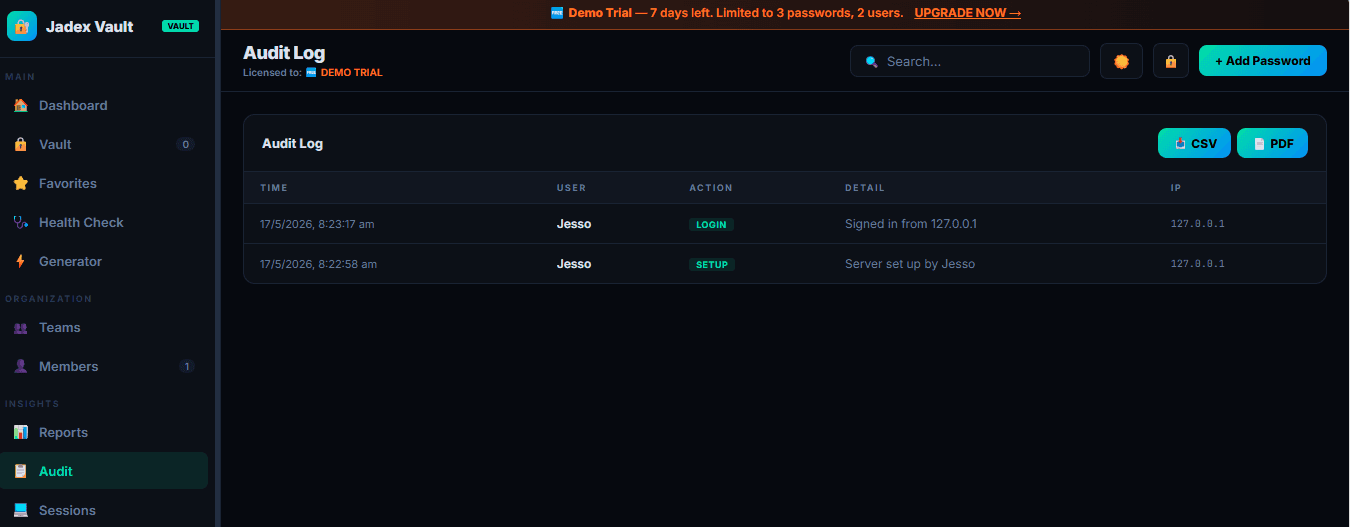The height and width of the screenshot is (527, 1351).
Task: Click the VAULT badge next to app name
Action: click(181, 26)
